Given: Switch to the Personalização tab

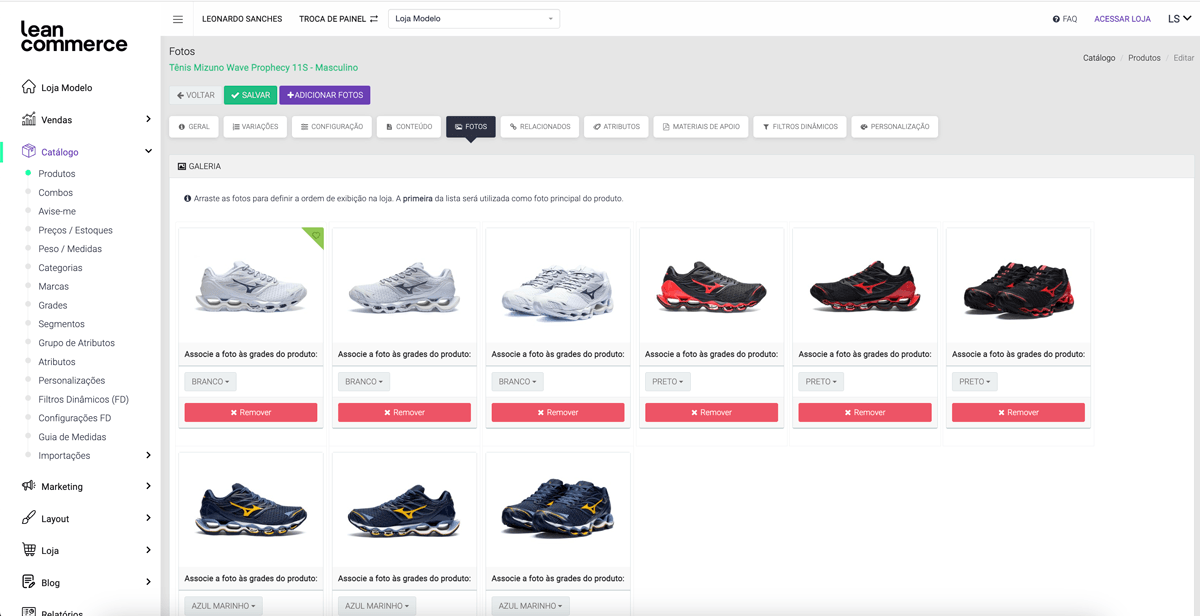Looking at the screenshot, I should (x=895, y=127).
